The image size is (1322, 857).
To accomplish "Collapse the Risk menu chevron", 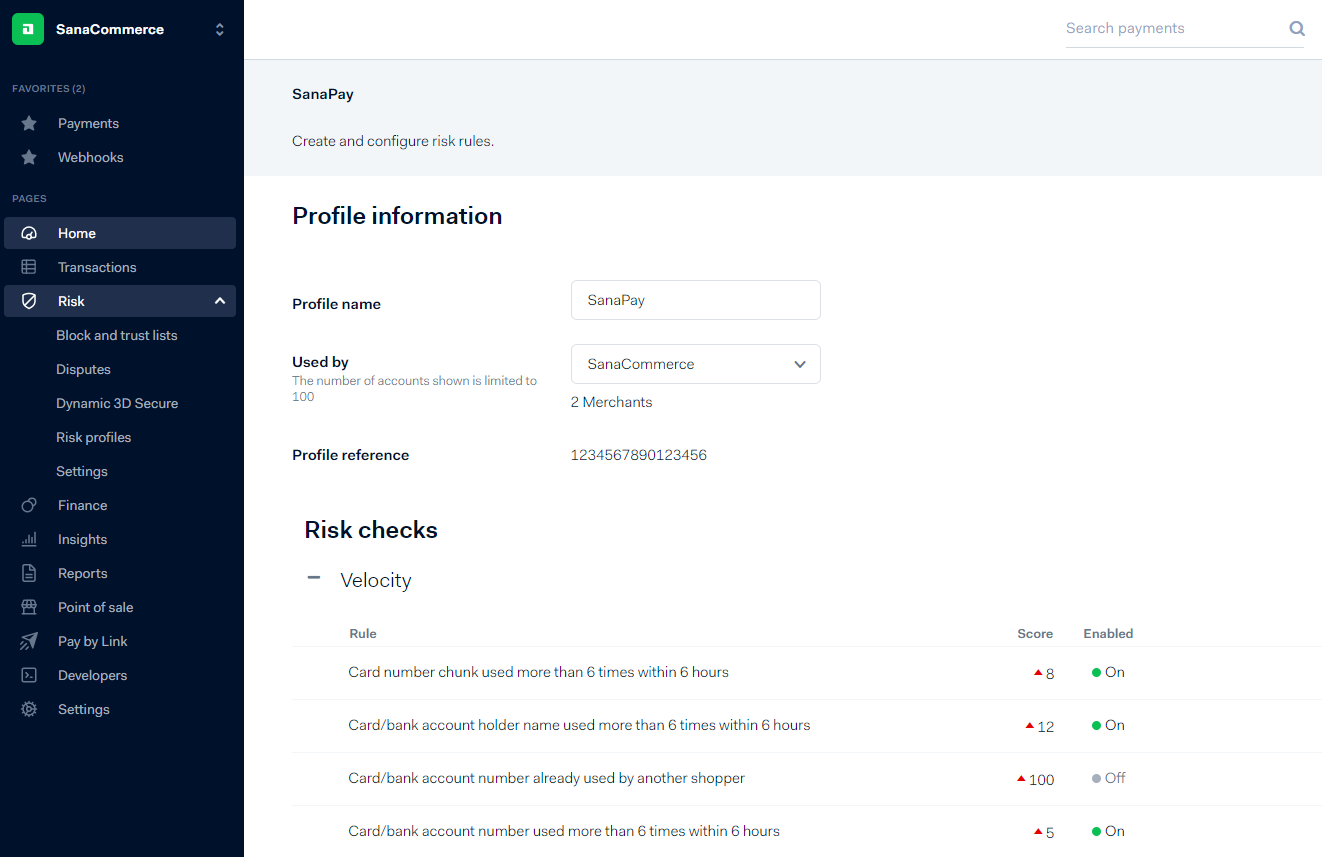I will click(x=220, y=301).
